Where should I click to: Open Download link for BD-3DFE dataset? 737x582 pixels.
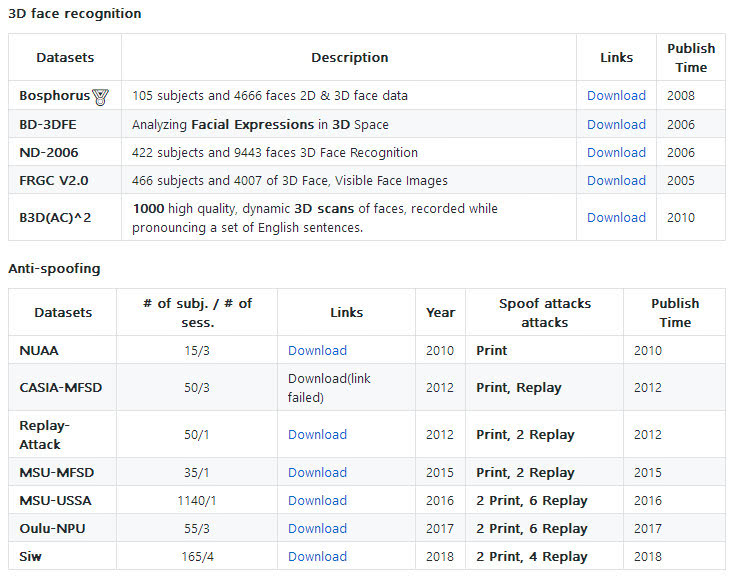616,125
